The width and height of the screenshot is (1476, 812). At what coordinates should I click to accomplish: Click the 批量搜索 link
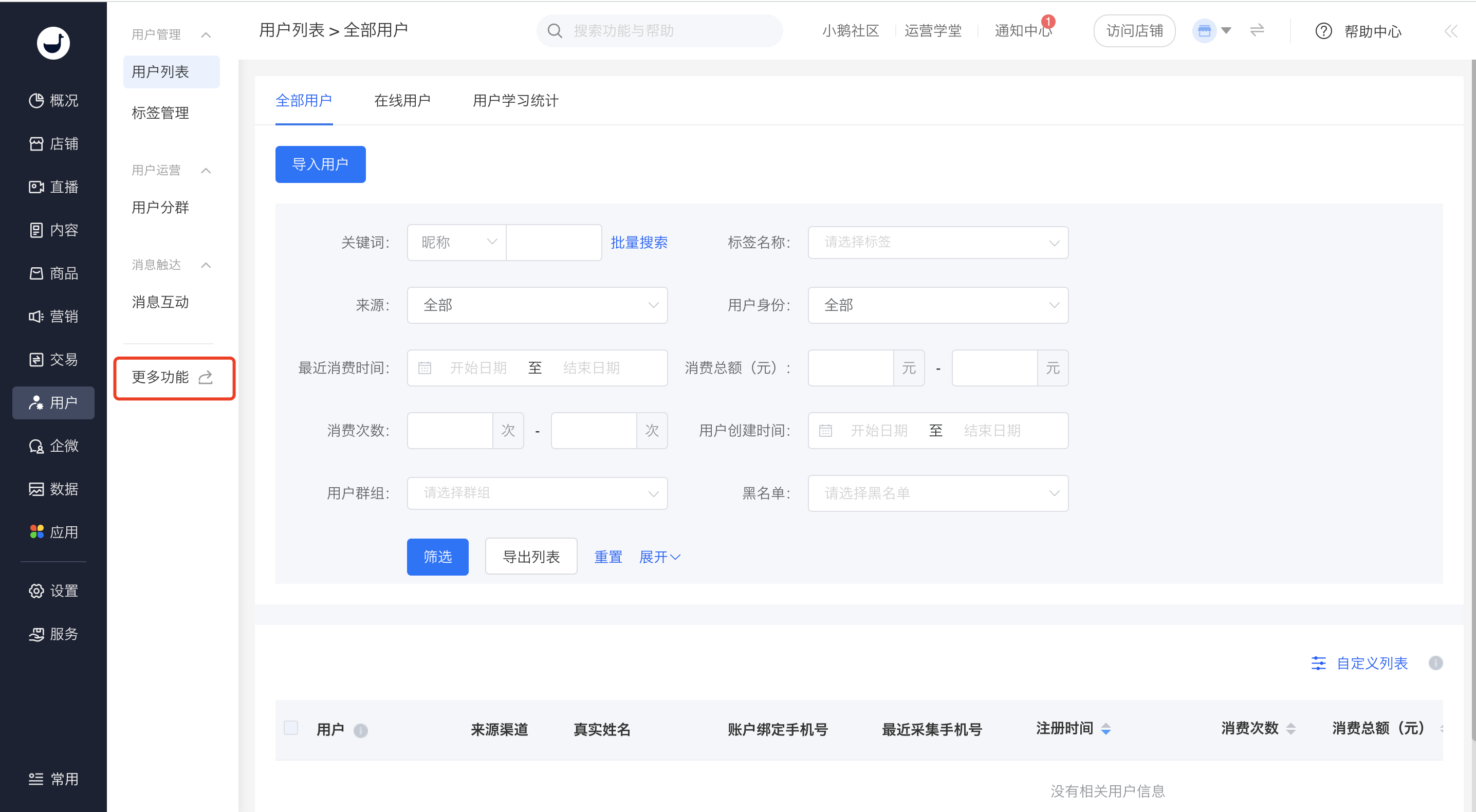[639, 243]
